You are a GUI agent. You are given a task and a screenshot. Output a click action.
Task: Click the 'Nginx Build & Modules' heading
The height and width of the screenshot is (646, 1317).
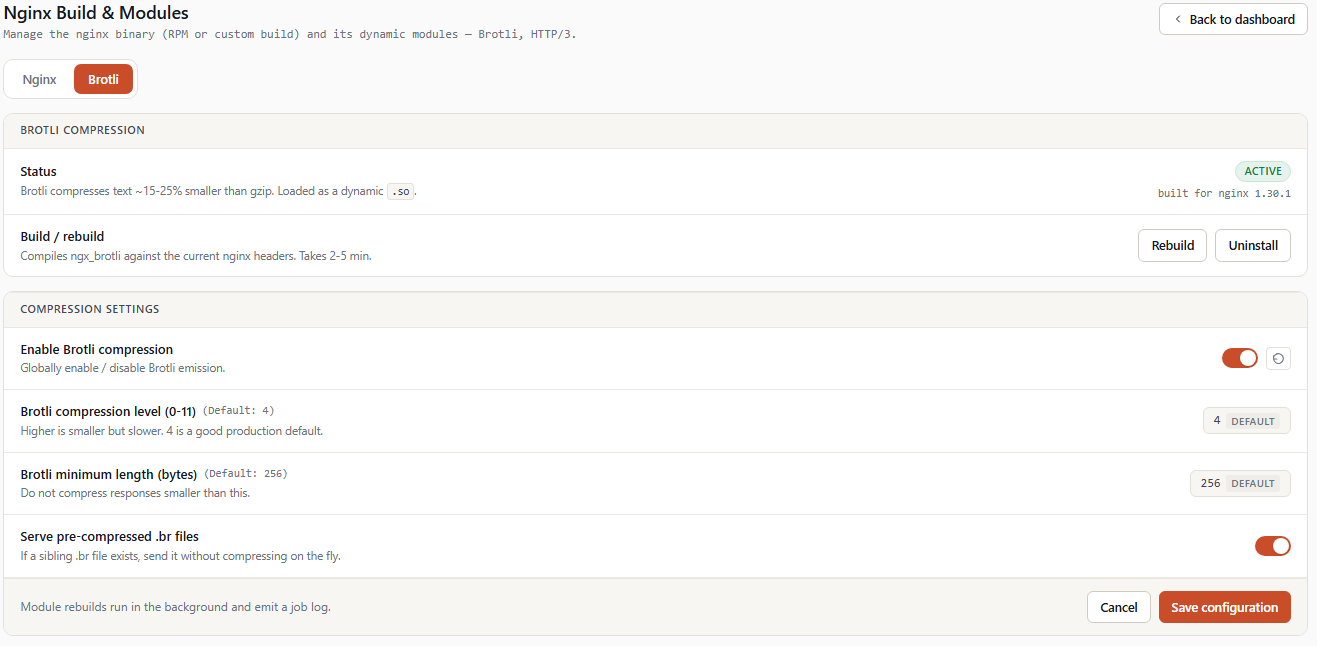click(x=96, y=13)
